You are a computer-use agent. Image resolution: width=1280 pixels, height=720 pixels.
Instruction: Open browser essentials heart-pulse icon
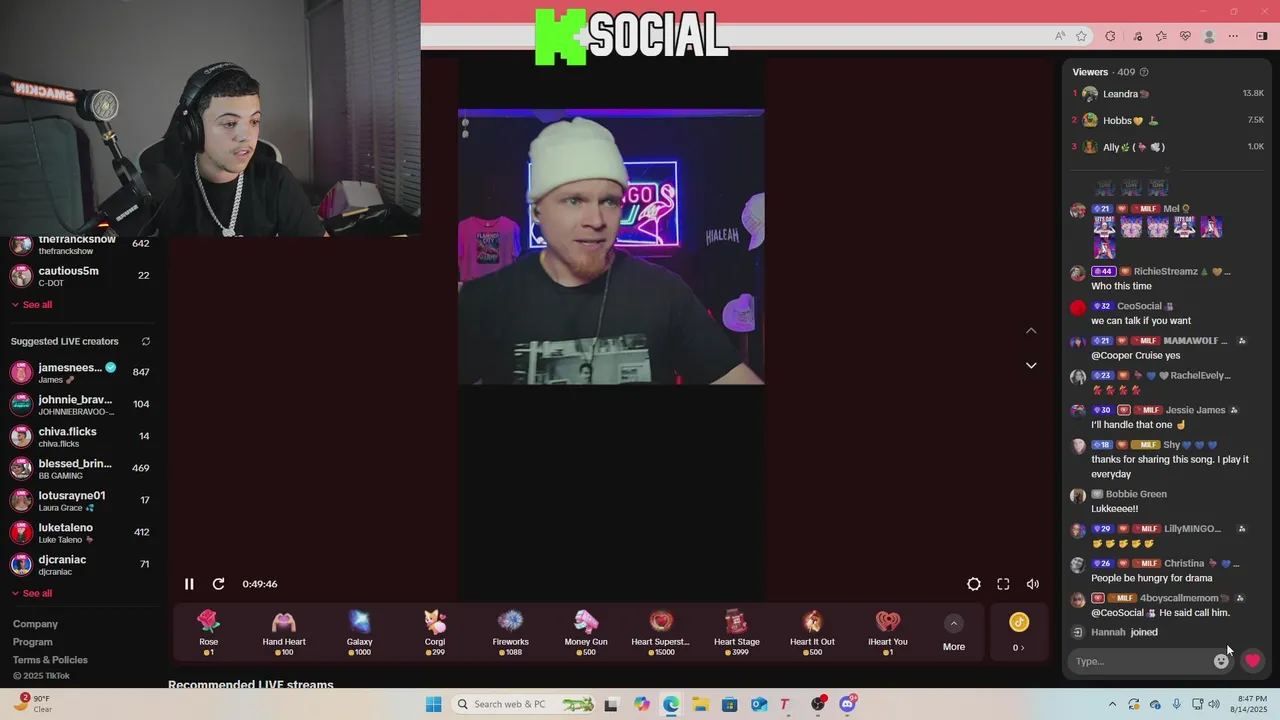tap(1186, 36)
